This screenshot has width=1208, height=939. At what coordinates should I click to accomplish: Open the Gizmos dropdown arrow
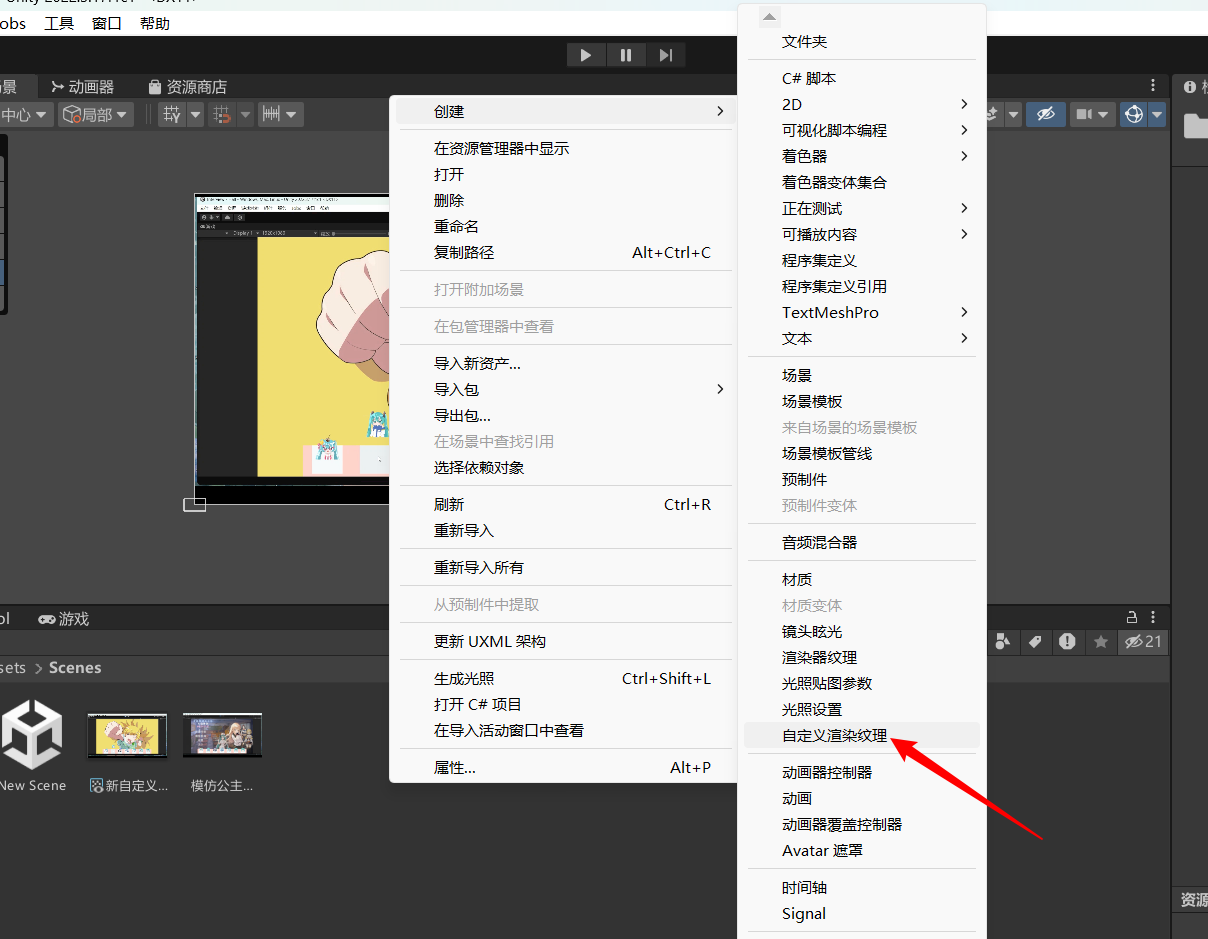click(1157, 115)
